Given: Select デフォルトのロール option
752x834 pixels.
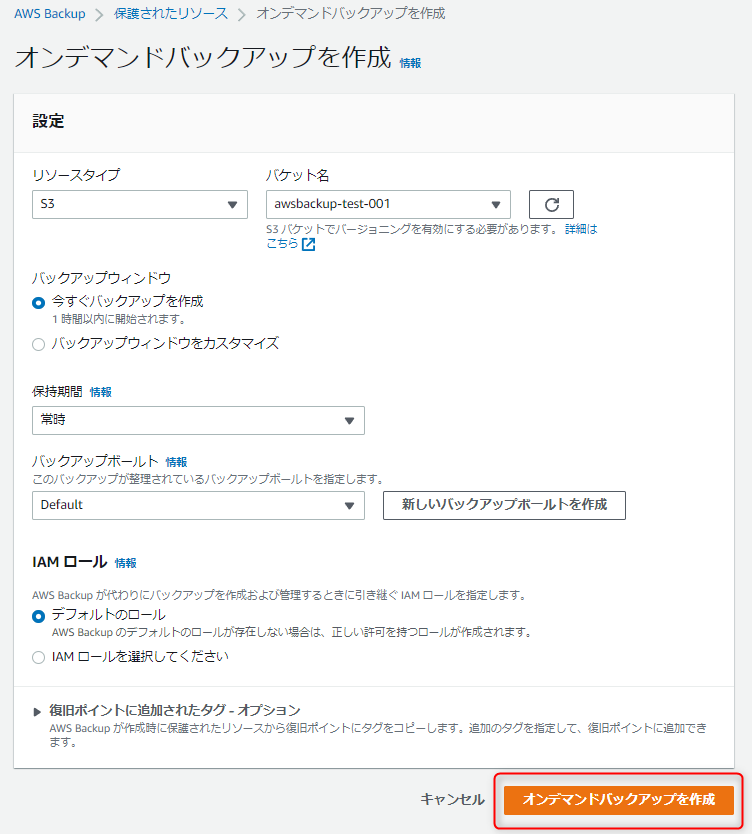Looking at the screenshot, I should [x=37, y=615].
